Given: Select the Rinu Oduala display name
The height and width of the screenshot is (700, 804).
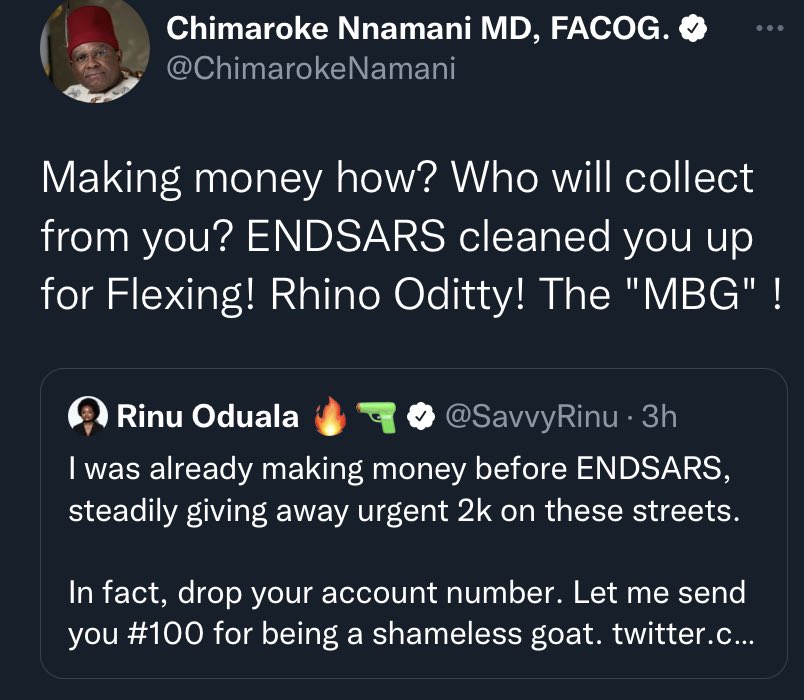Looking at the screenshot, I should pyautogui.click(x=208, y=416).
